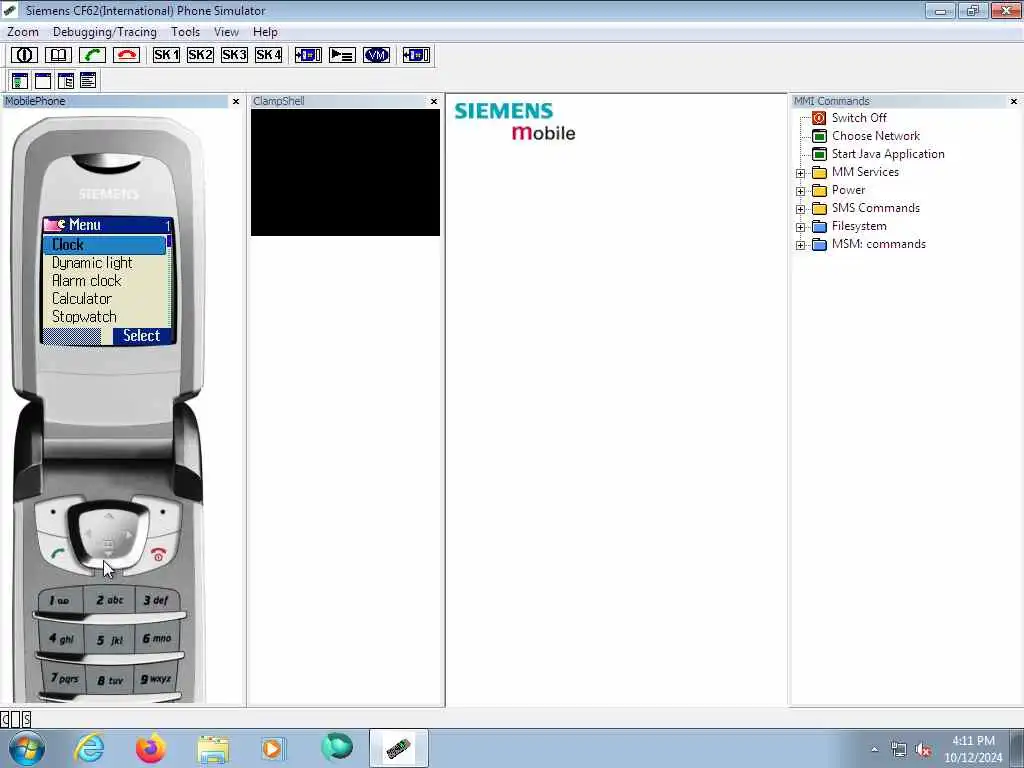
Task: Expand the Filesystem folder
Action: pyautogui.click(x=801, y=227)
